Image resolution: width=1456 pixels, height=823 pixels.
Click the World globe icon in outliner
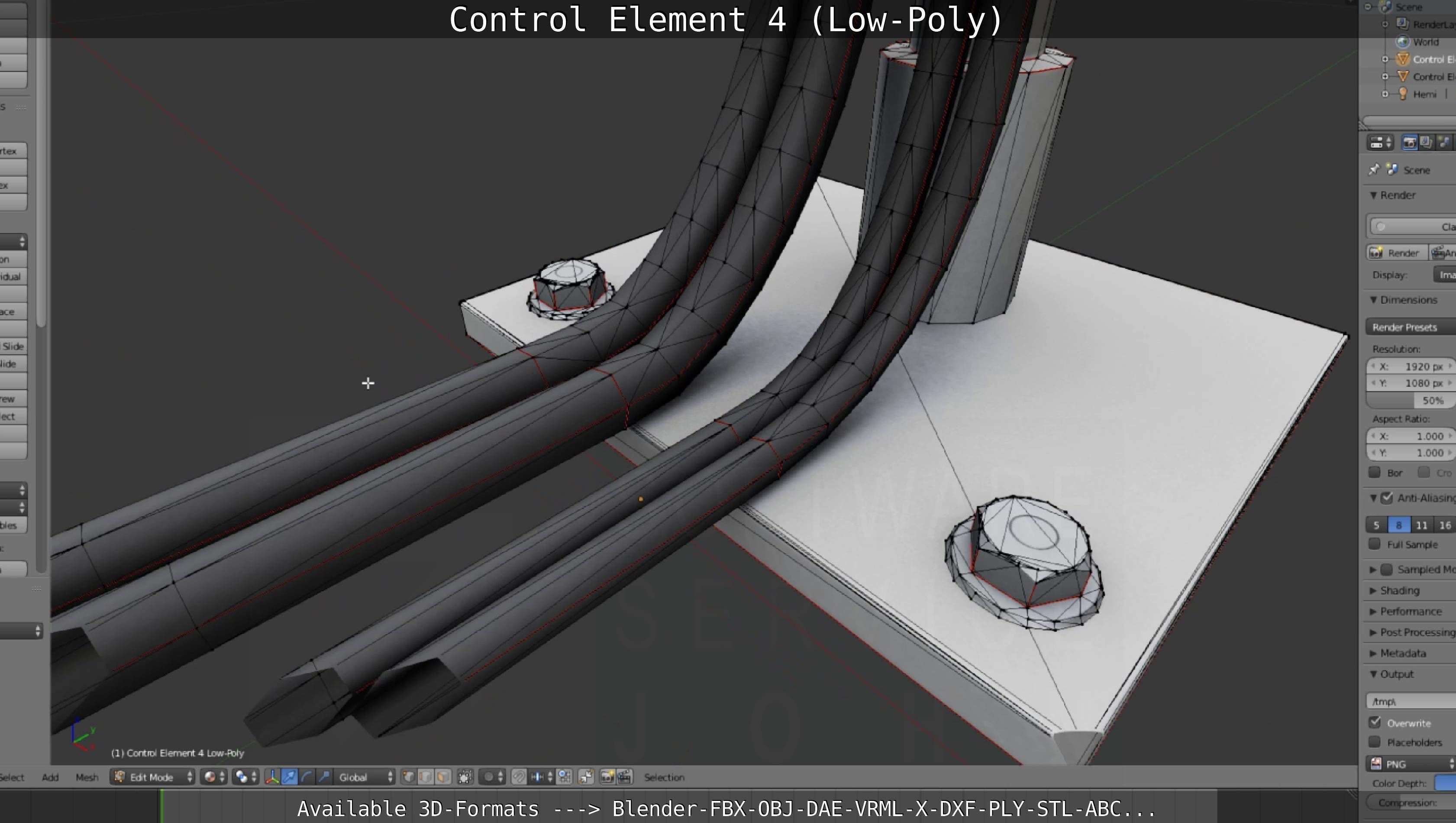click(1403, 42)
